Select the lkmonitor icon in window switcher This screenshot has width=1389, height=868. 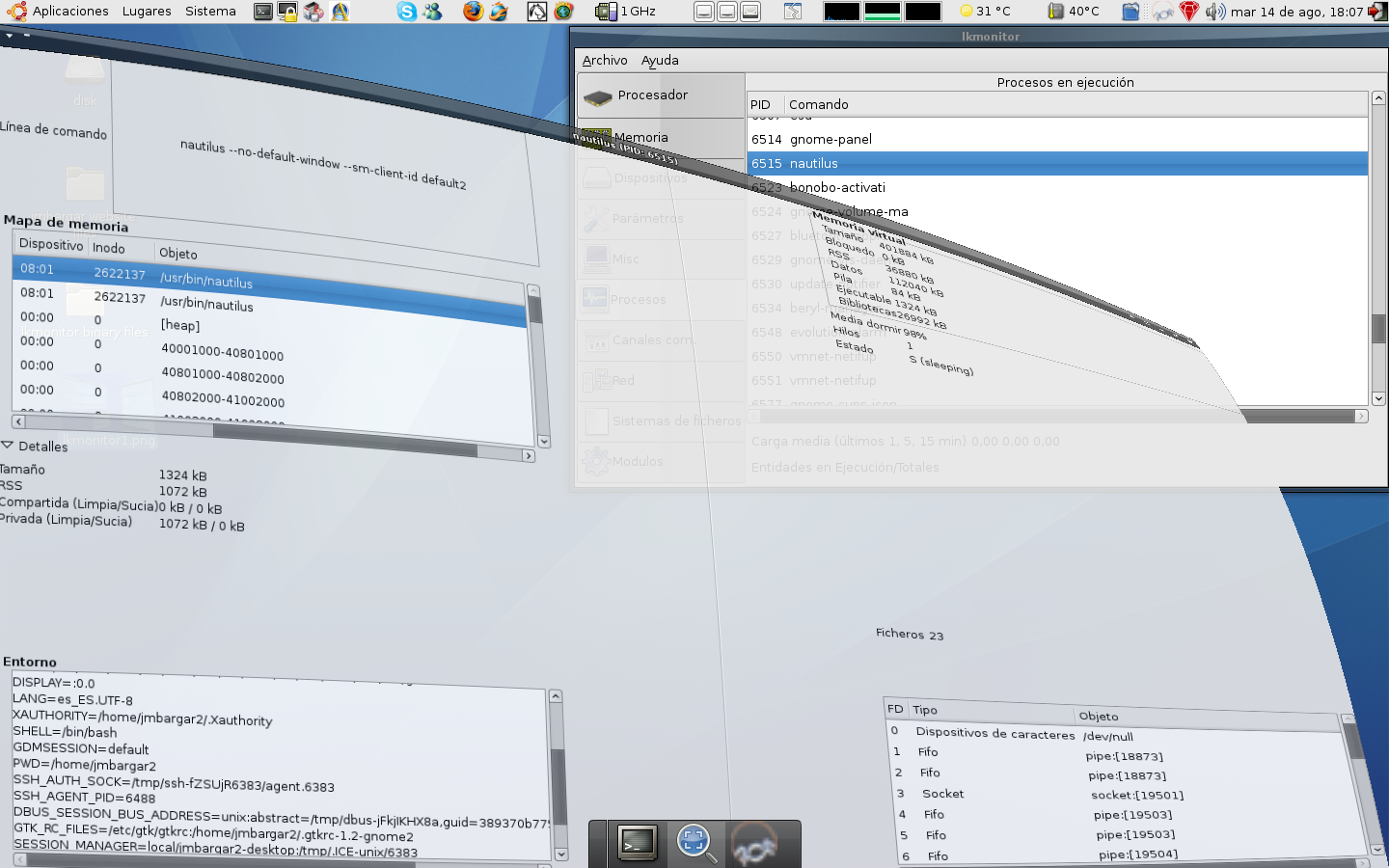tap(754, 845)
